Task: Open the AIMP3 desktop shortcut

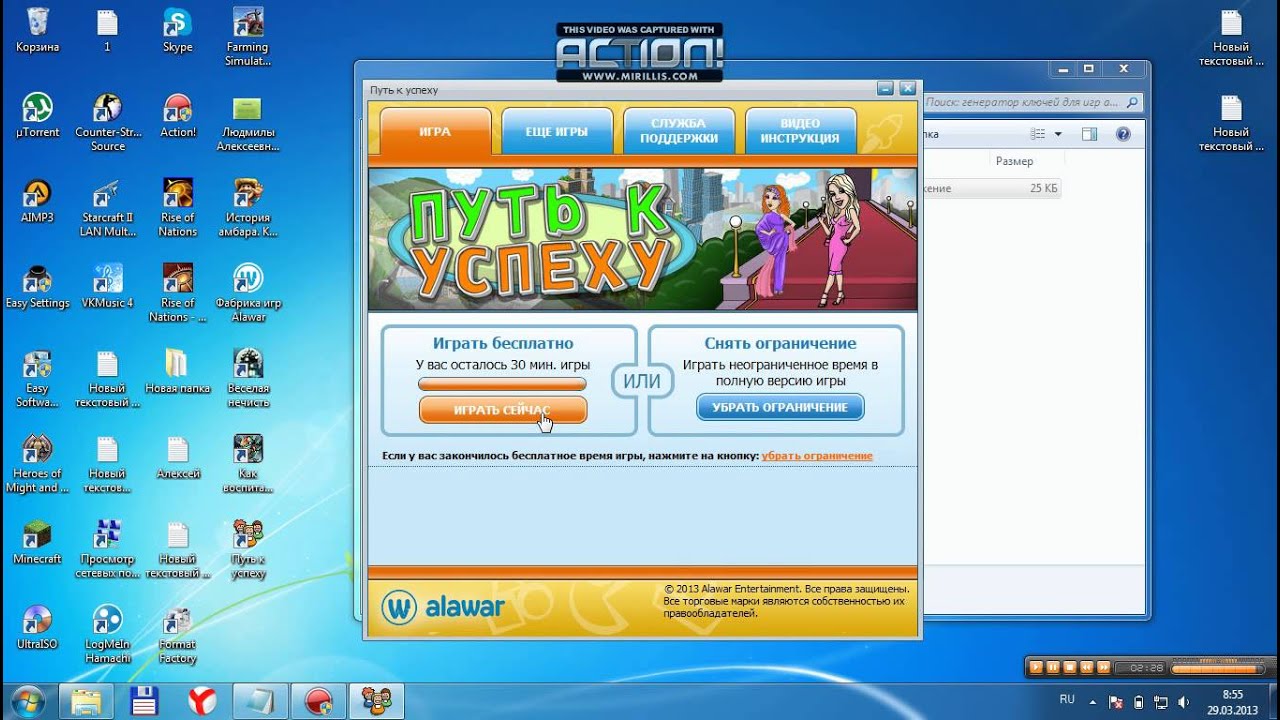Action: coord(37,200)
